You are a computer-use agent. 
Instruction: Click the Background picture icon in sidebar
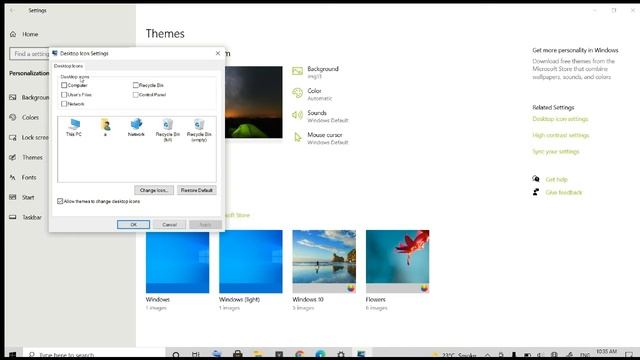tap(13, 98)
